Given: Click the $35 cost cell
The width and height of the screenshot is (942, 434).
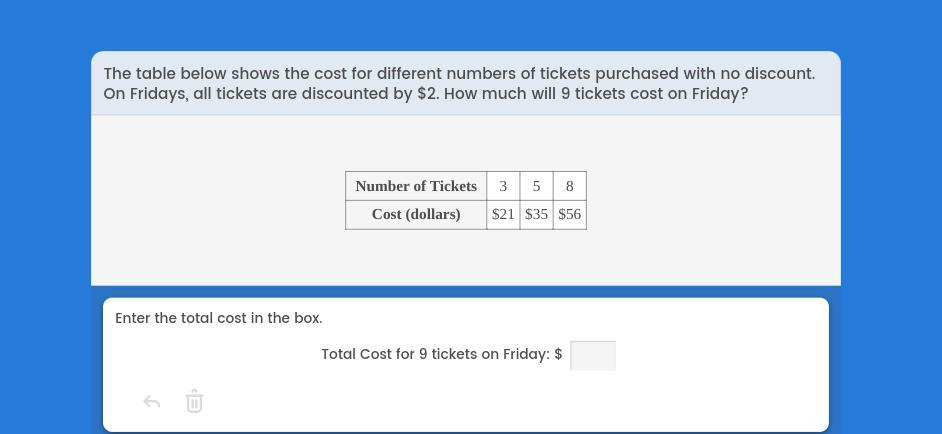Looking at the screenshot, I should coord(536,214).
